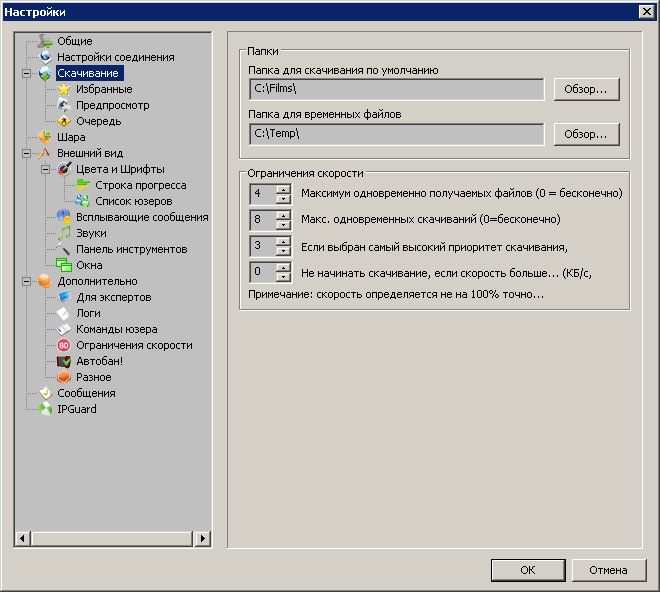Increase maximum simultaneously received files value
This screenshot has width=660, height=592.
(284, 189)
